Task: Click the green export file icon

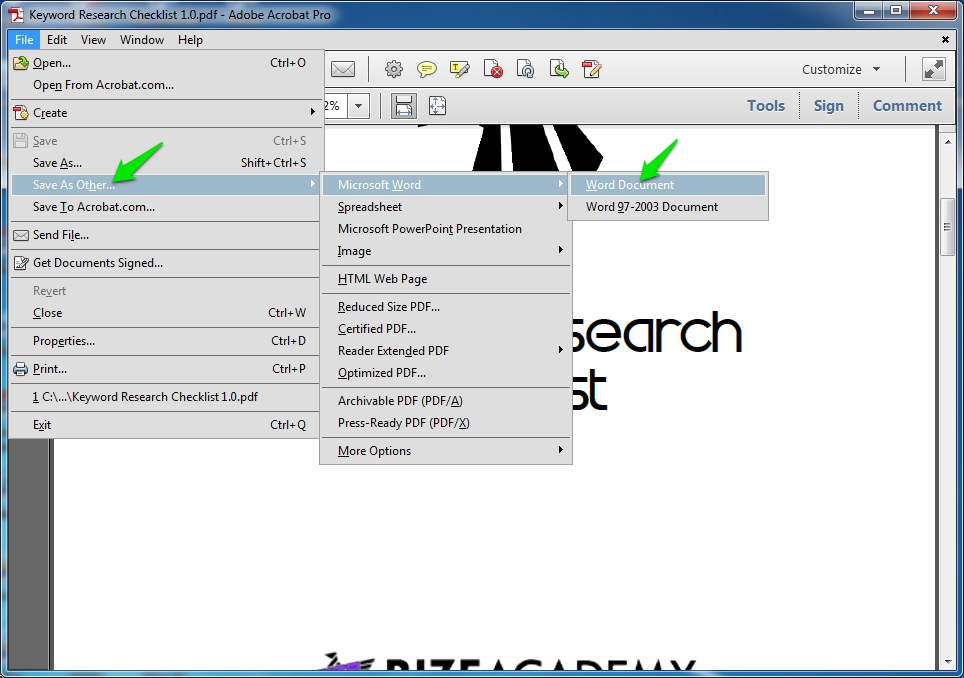Action: click(560, 69)
